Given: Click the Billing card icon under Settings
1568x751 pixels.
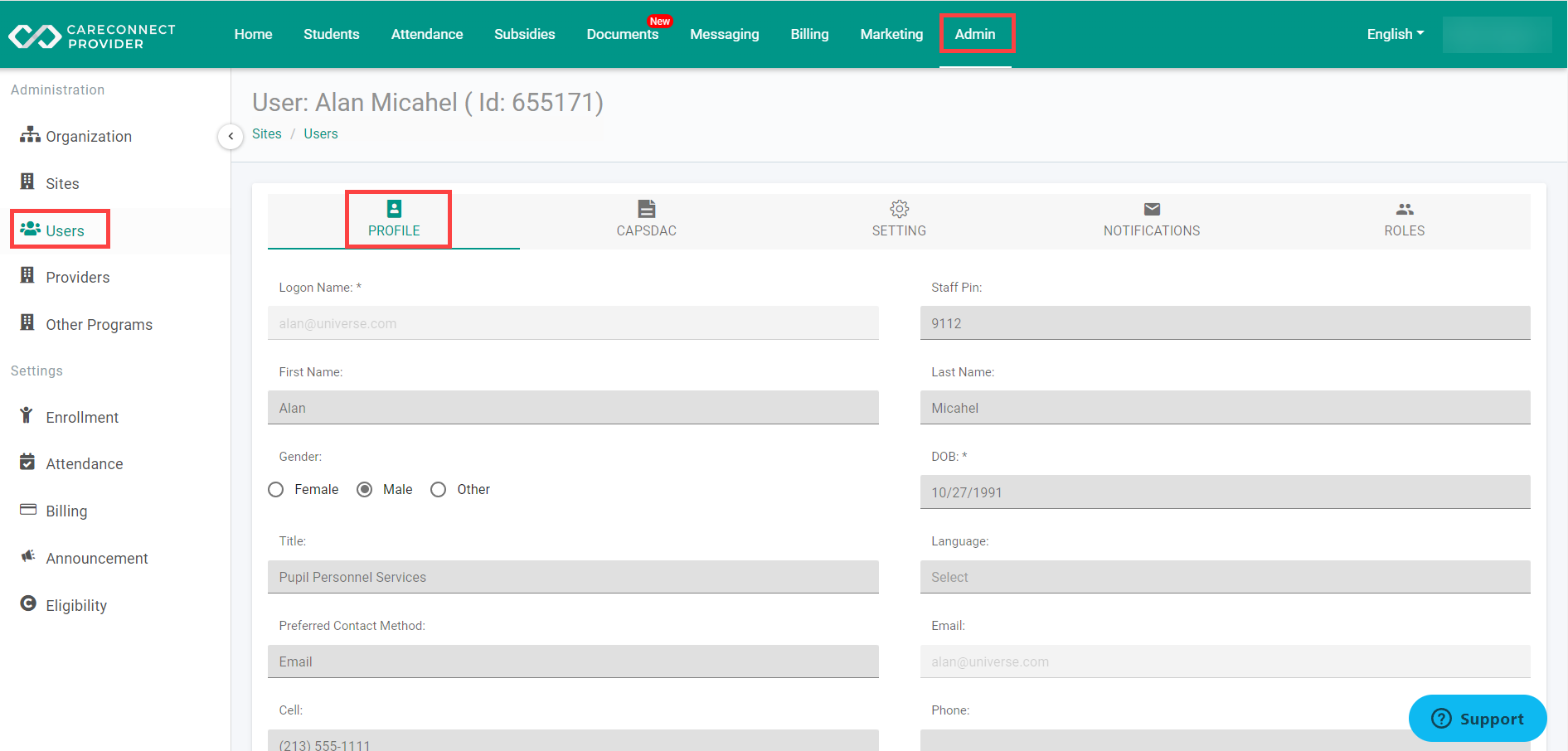Looking at the screenshot, I should (x=28, y=509).
